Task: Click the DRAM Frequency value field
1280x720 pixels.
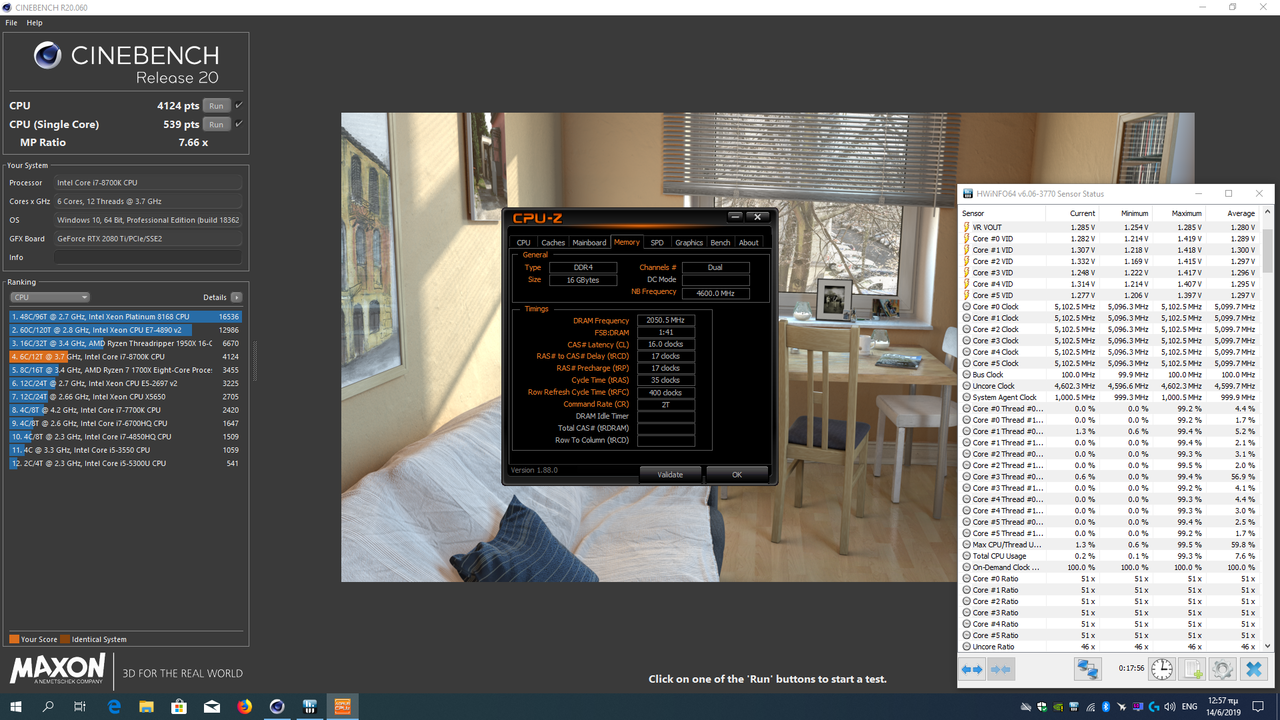Action: pos(666,320)
